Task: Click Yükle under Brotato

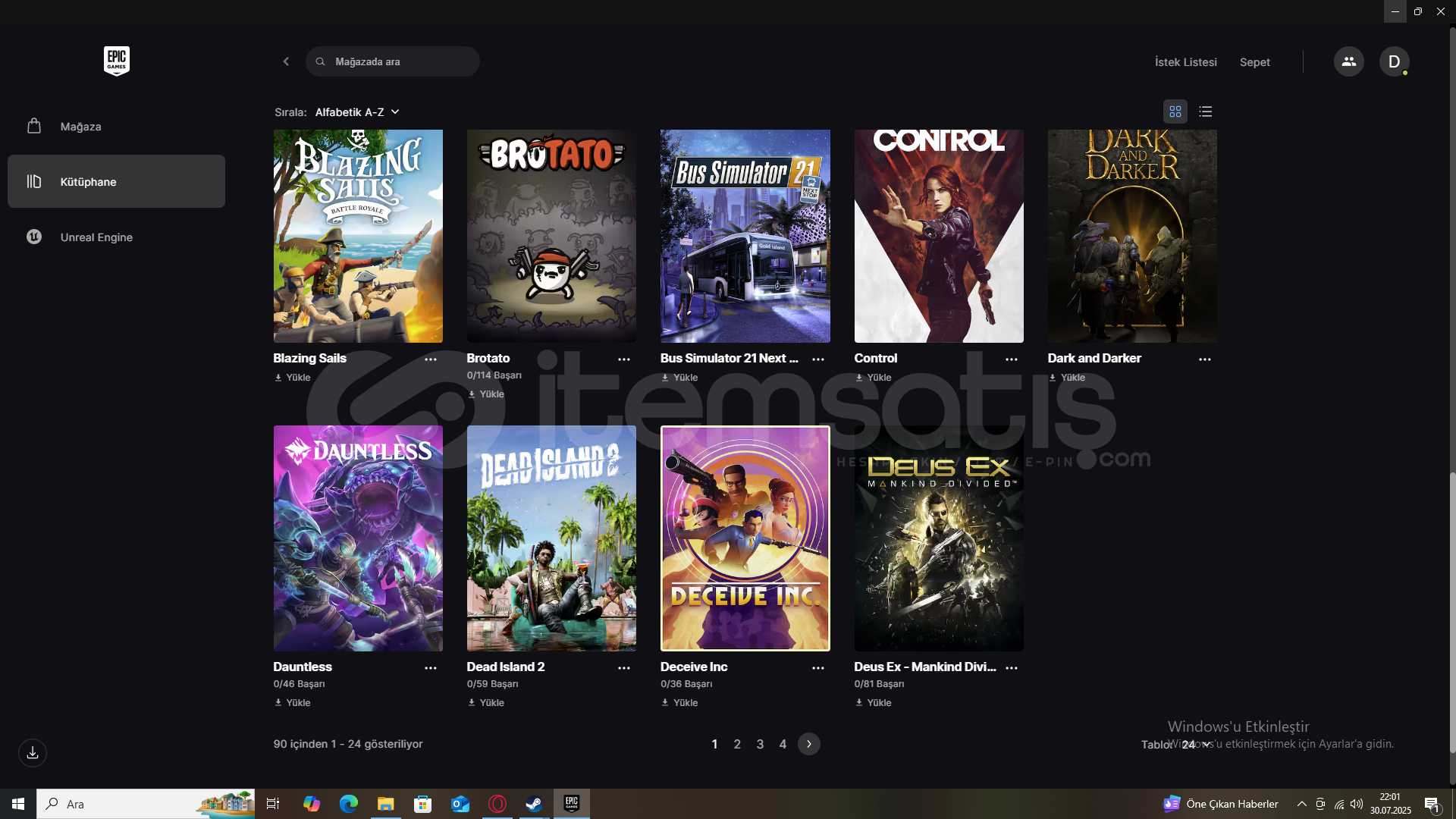Action: point(486,394)
